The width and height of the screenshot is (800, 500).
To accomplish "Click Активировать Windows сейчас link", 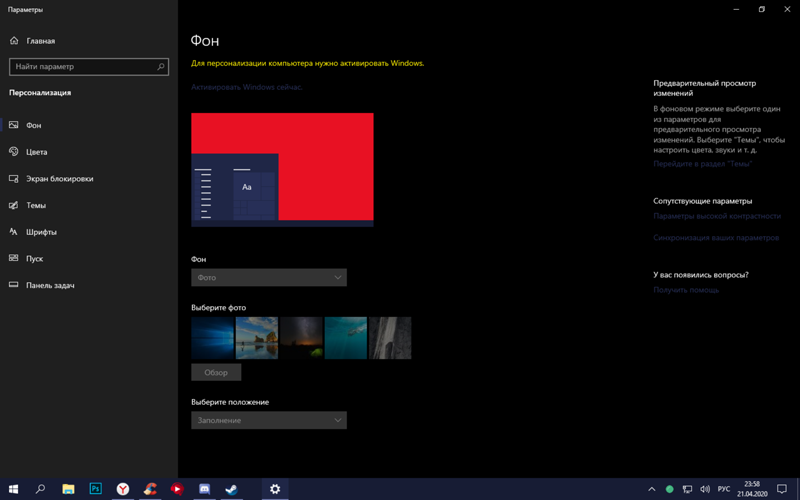I will 246,87.
